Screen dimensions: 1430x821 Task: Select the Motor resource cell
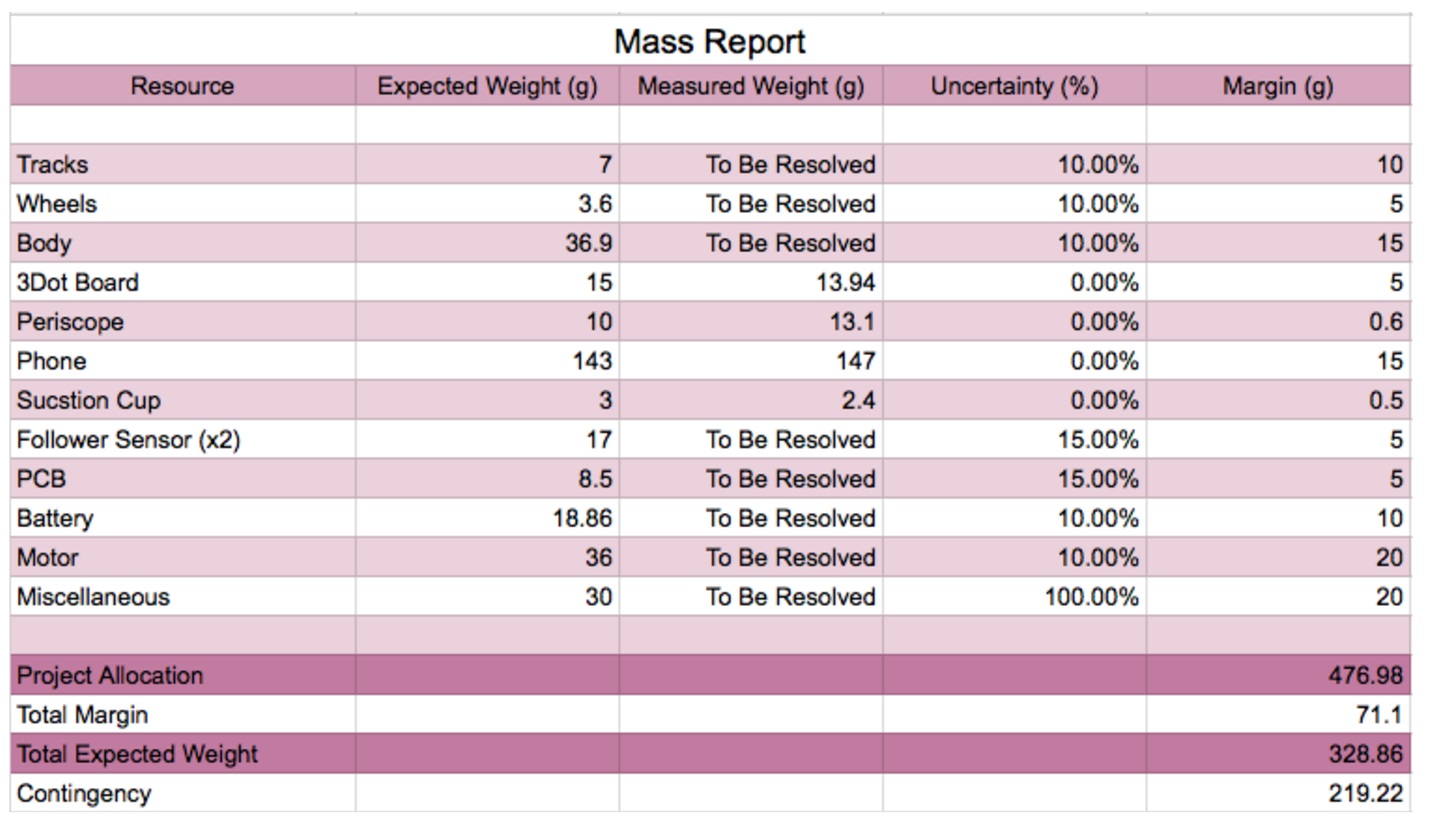pyautogui.click(x=182, y=557)
